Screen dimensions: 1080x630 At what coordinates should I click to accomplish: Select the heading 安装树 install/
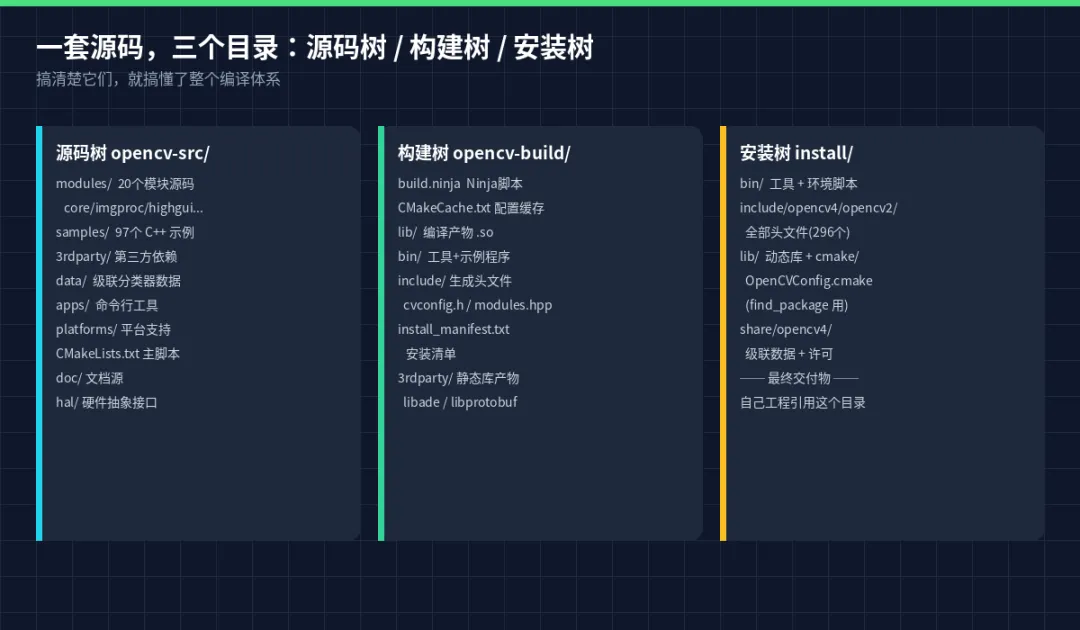[x=796, y=153]
